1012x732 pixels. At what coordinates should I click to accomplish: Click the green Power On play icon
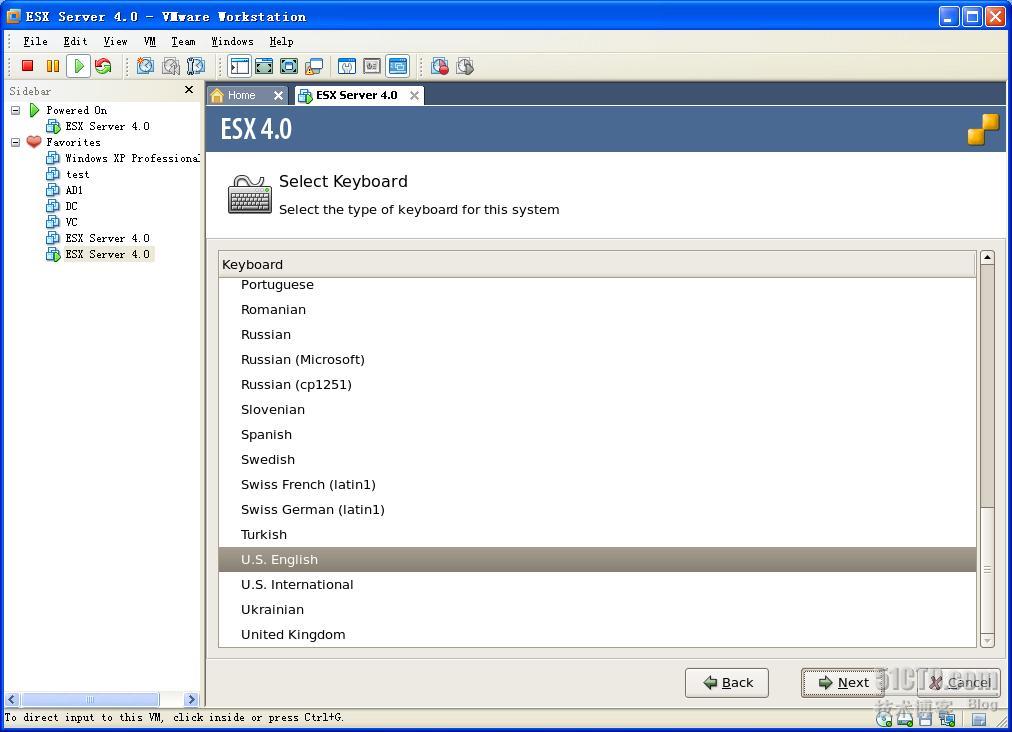click(79, 66)
